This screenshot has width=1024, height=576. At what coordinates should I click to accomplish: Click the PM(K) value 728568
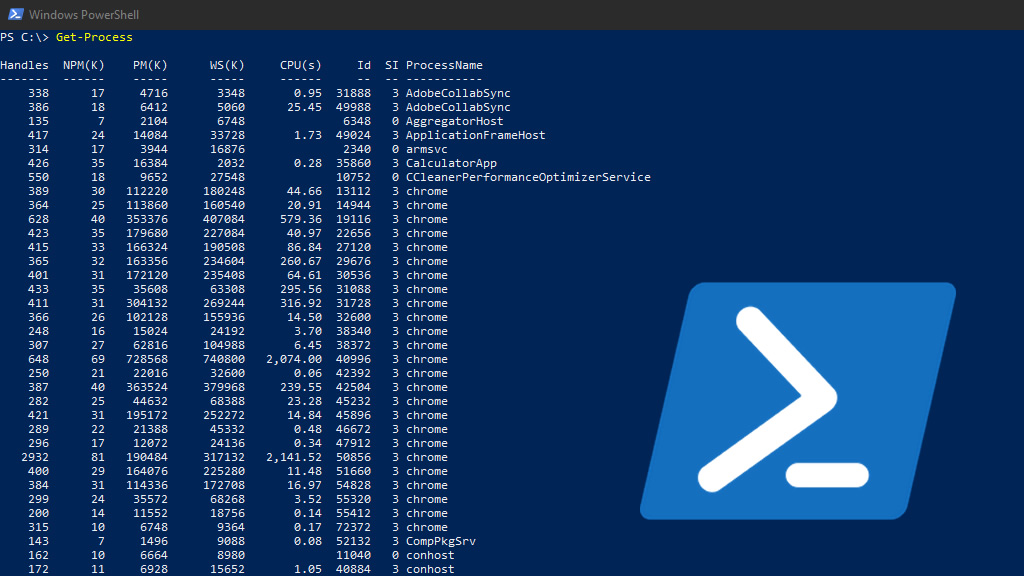pyautogui.click(x=147, y=359)
